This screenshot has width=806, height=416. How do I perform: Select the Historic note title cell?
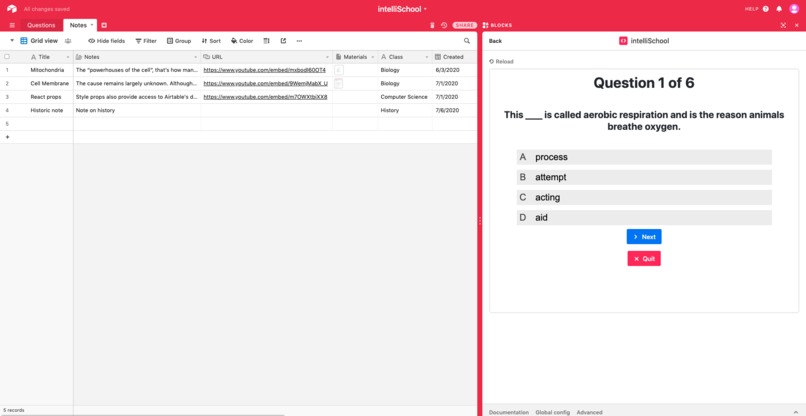[46, 110]
